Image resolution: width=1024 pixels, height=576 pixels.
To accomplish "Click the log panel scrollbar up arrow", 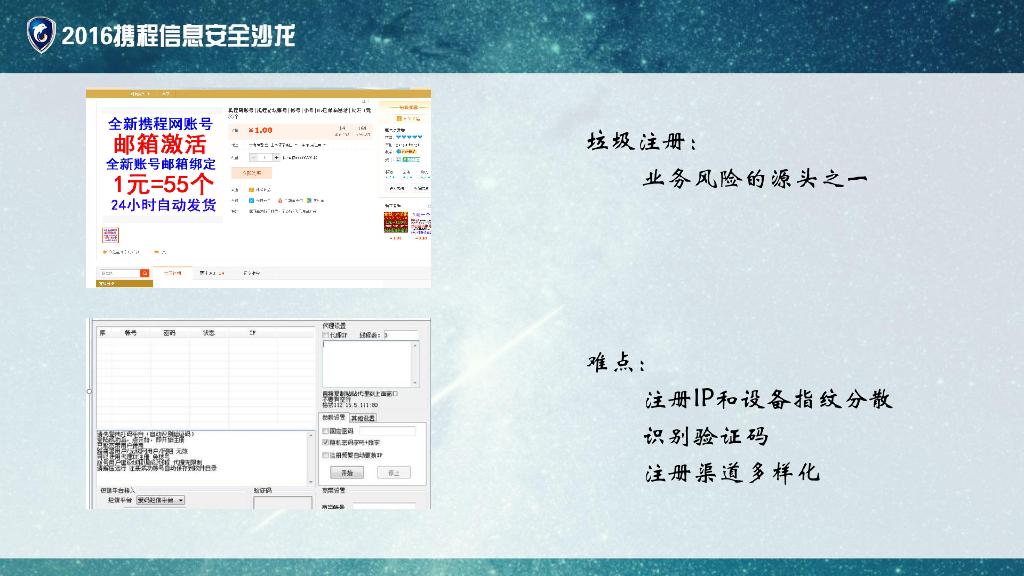I will point(311,435).
